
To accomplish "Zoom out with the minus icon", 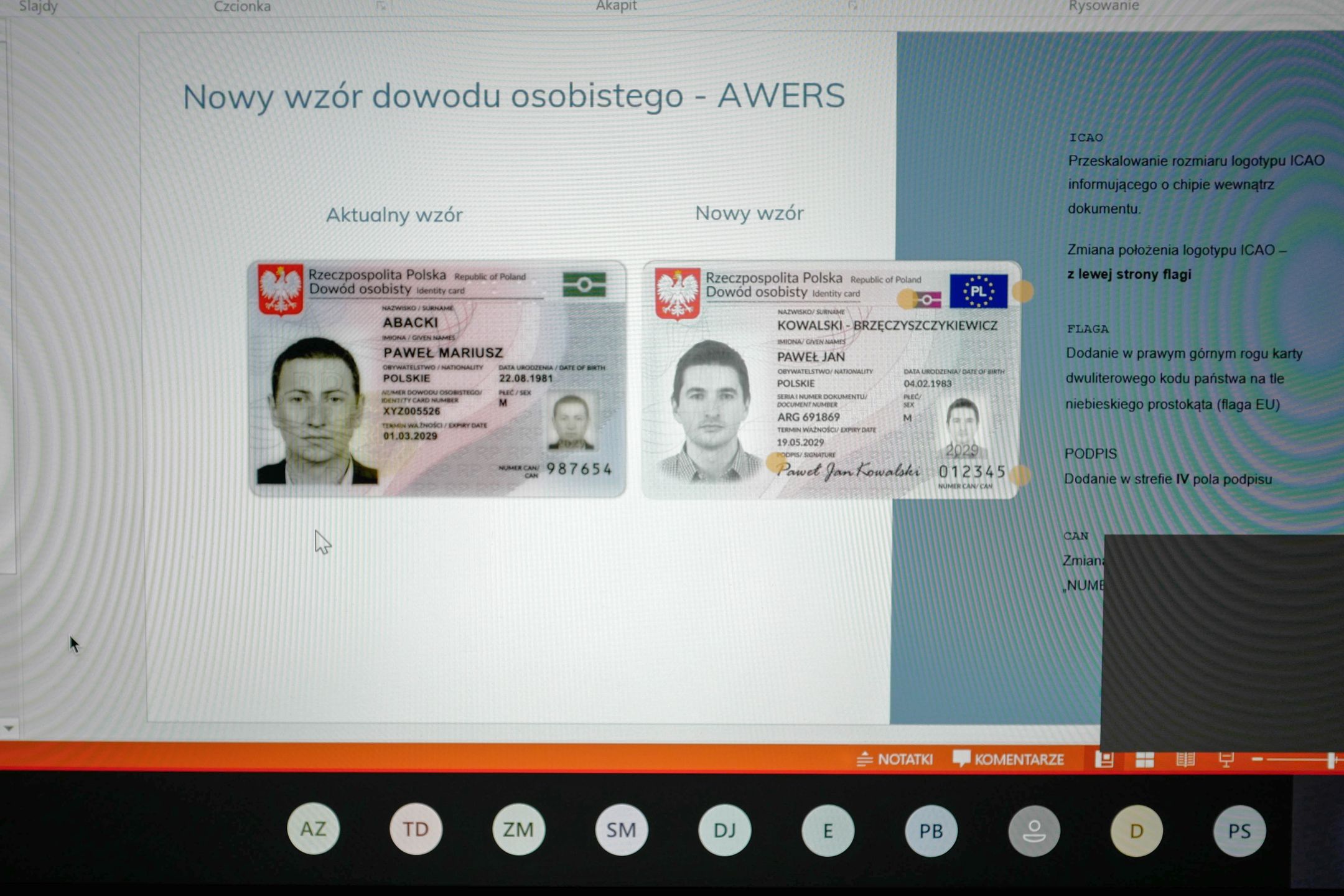I will 1257,759.
